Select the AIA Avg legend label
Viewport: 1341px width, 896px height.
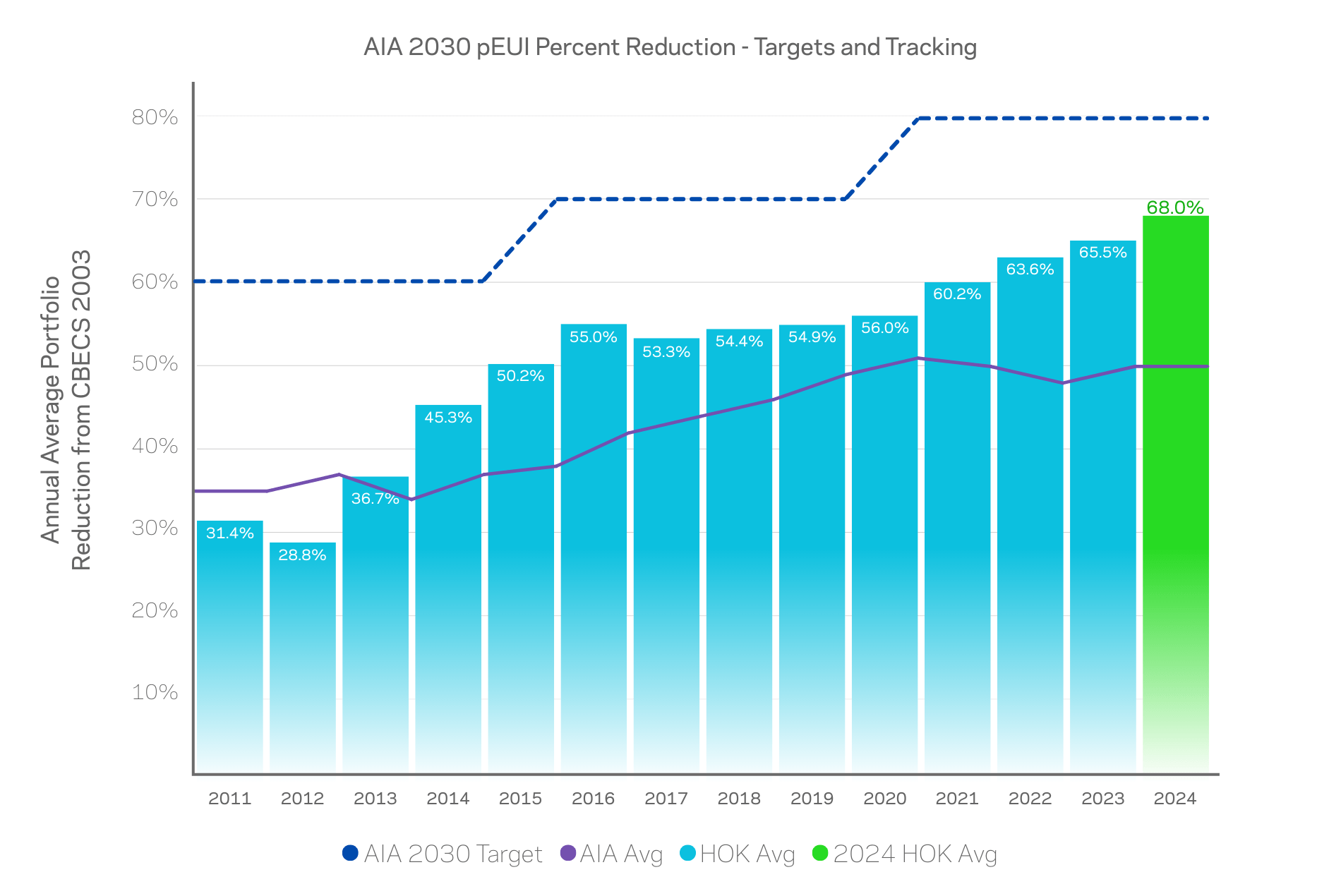[622, 855]
